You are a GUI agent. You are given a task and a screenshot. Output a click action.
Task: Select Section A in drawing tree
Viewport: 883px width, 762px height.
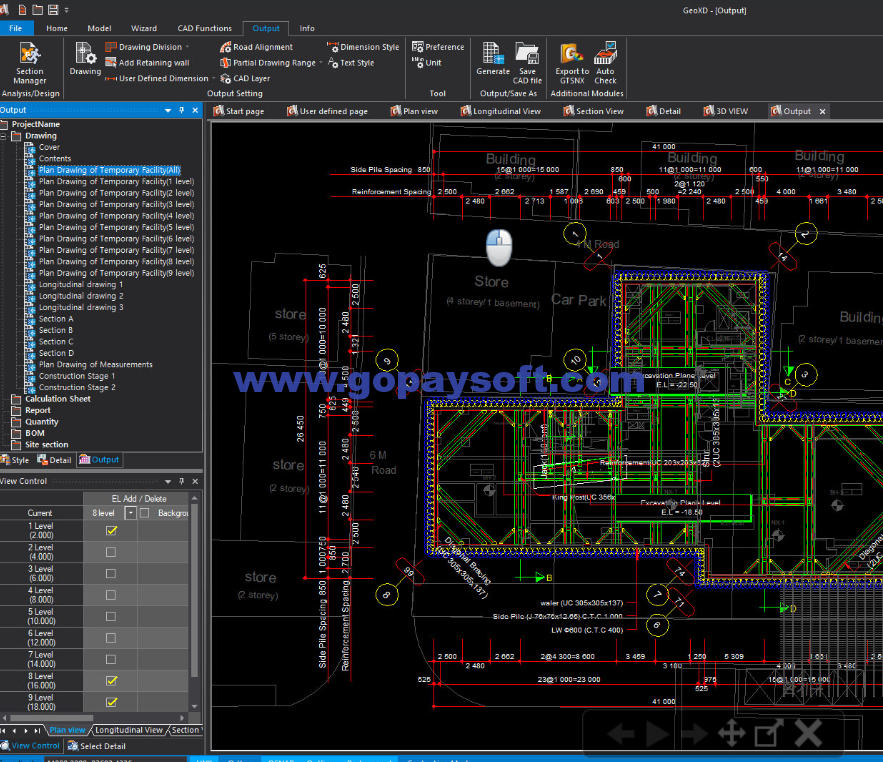(x=56, y=319)
